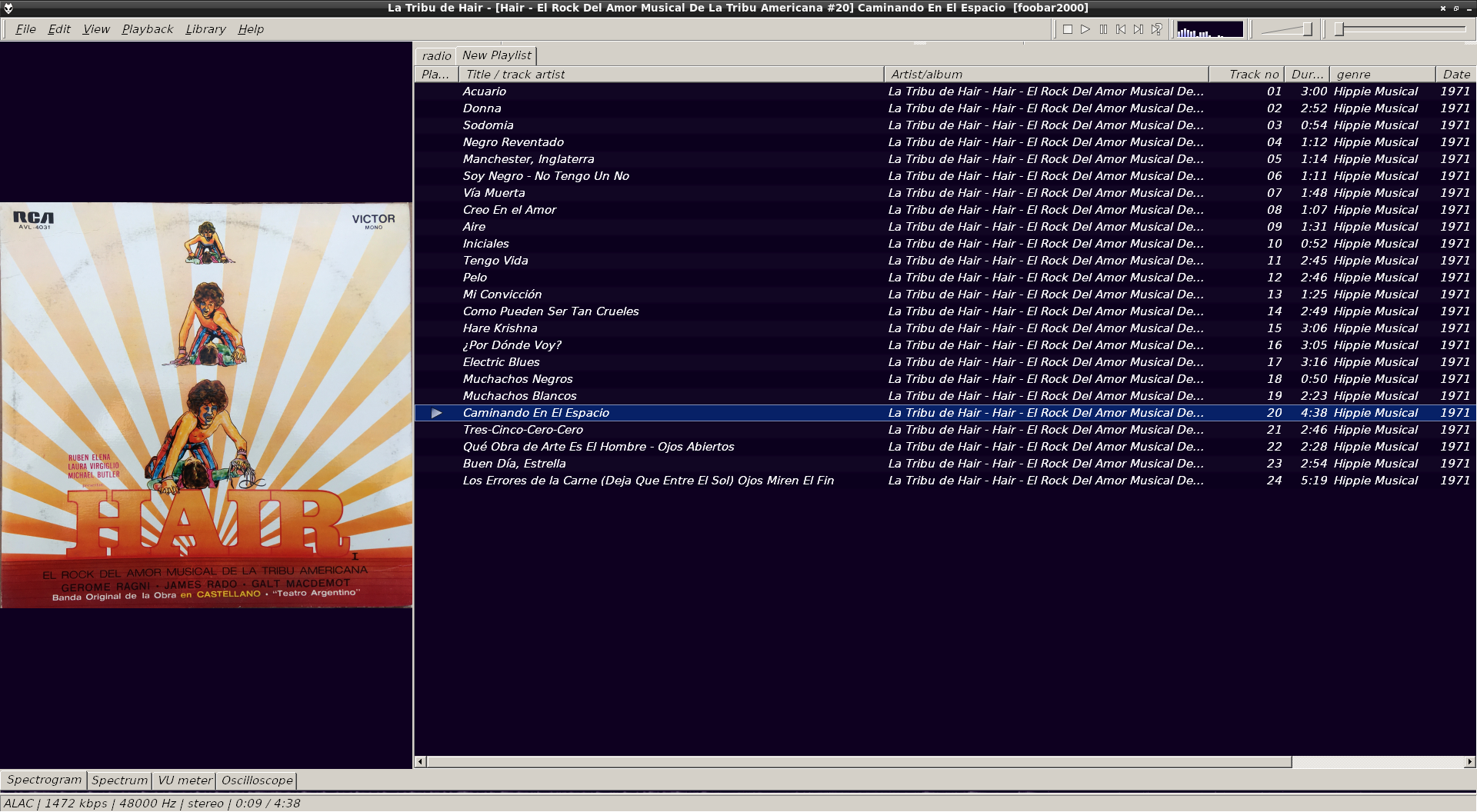Open the Help menu
The image size is (1477, 812).
click(251, 29)
